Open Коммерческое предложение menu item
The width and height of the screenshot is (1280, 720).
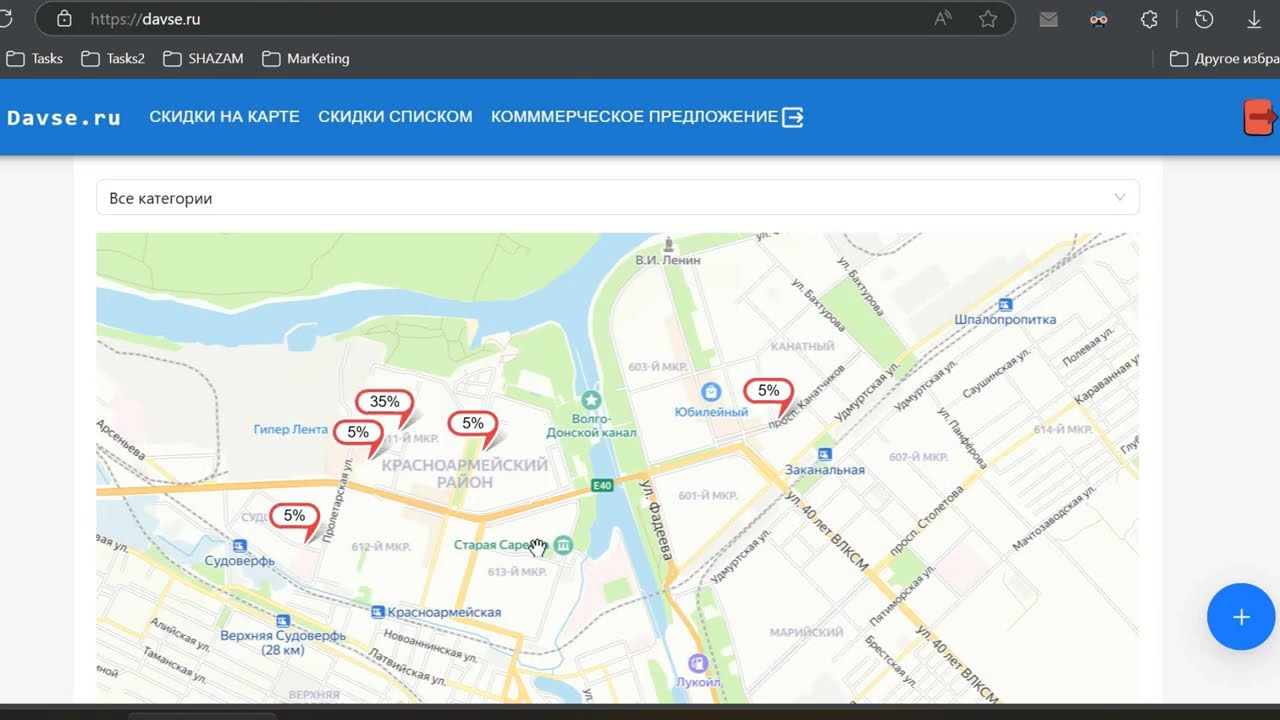(634, 117)
